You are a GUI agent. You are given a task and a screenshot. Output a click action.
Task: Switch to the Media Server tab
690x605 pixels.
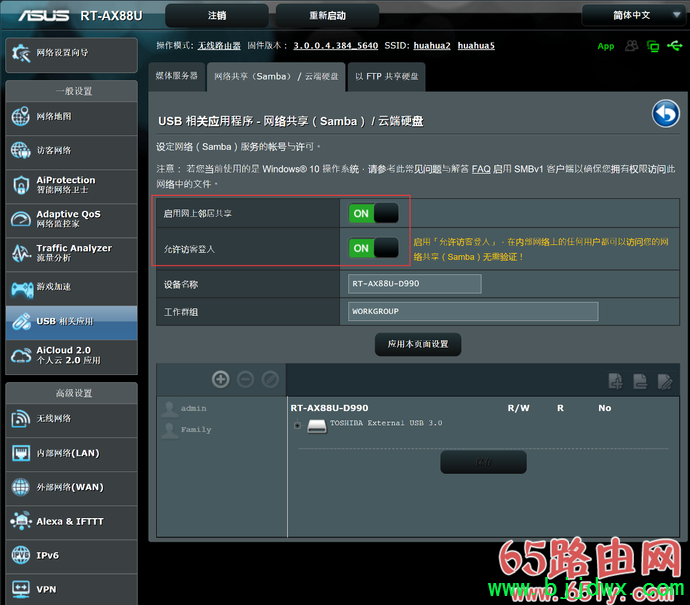point(176,76)
